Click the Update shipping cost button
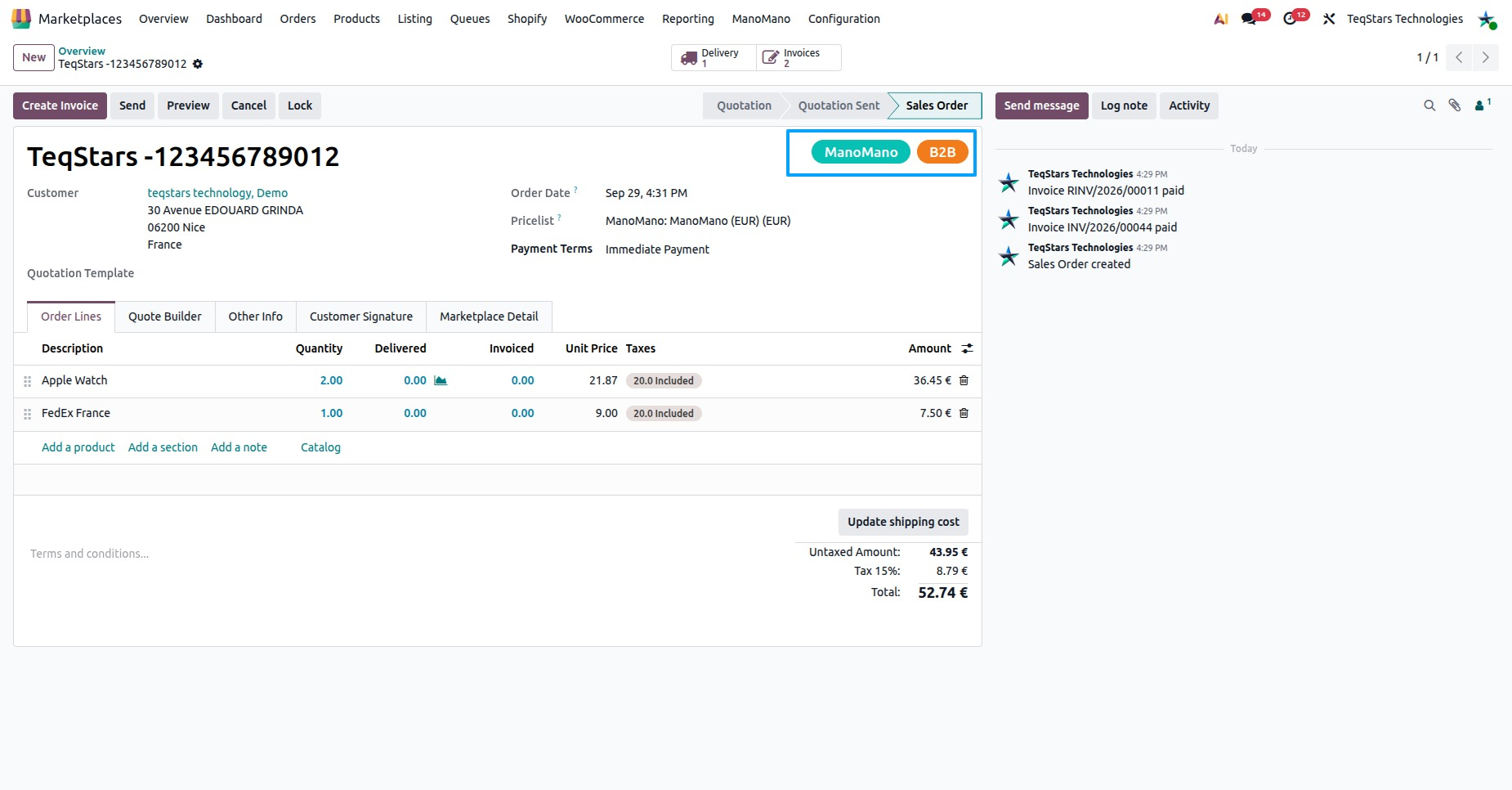This screenshot has width=1512, height=790. [903, 522]
